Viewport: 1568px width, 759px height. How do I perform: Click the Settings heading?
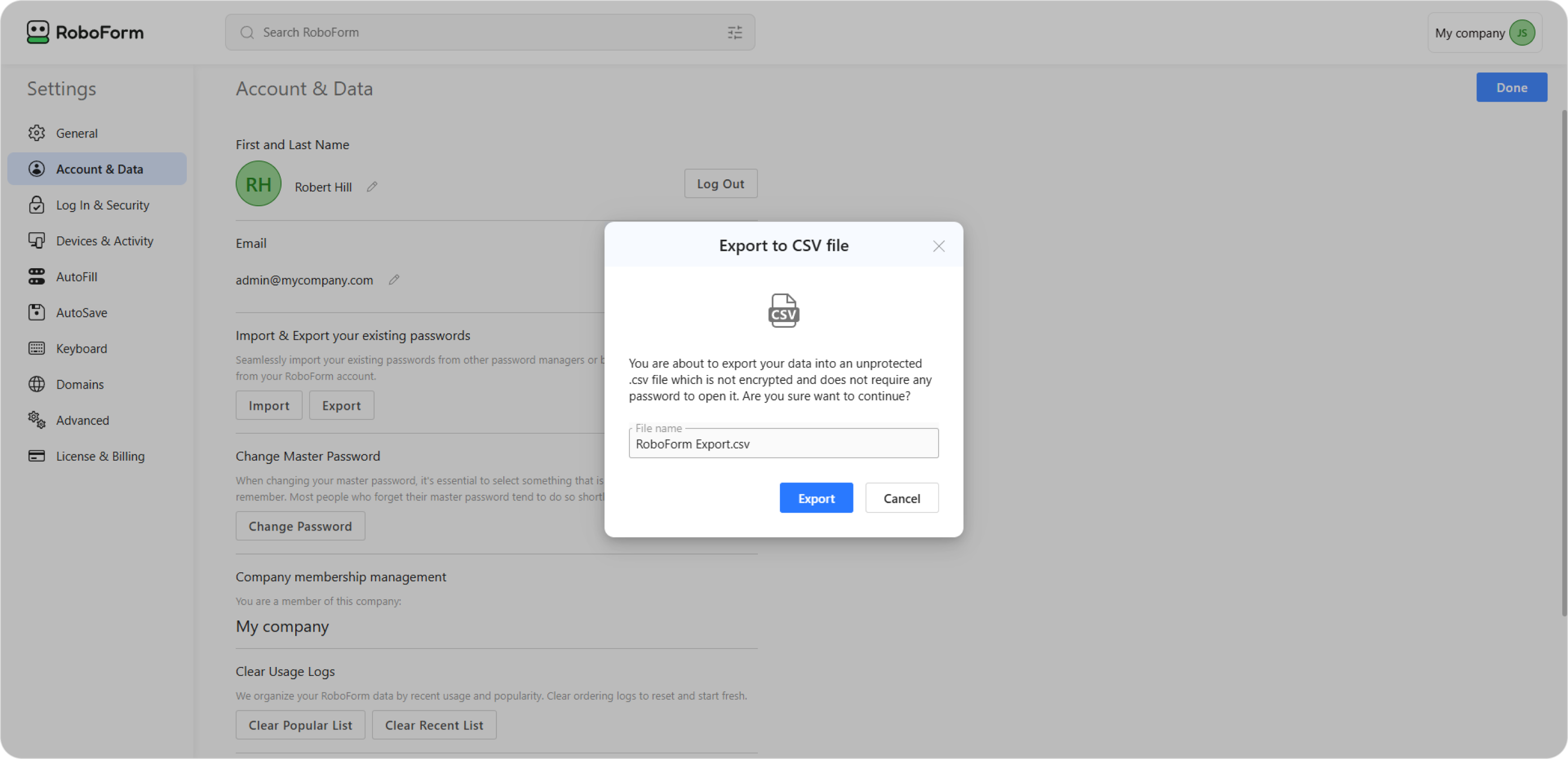click(x=61, y=89)
